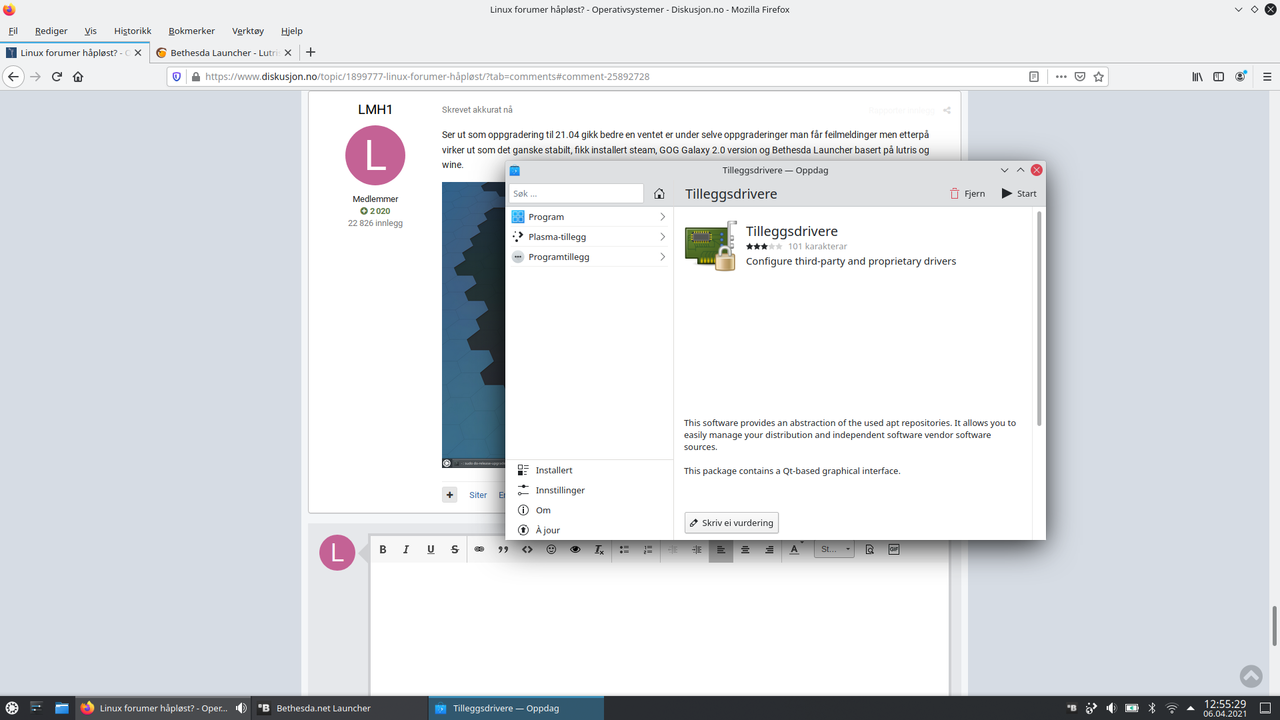Image resolution: width=1280 pixels, height=720 pixels.
Task: Click Skriv ei vurdering to write a review
Action: (731, 522)
